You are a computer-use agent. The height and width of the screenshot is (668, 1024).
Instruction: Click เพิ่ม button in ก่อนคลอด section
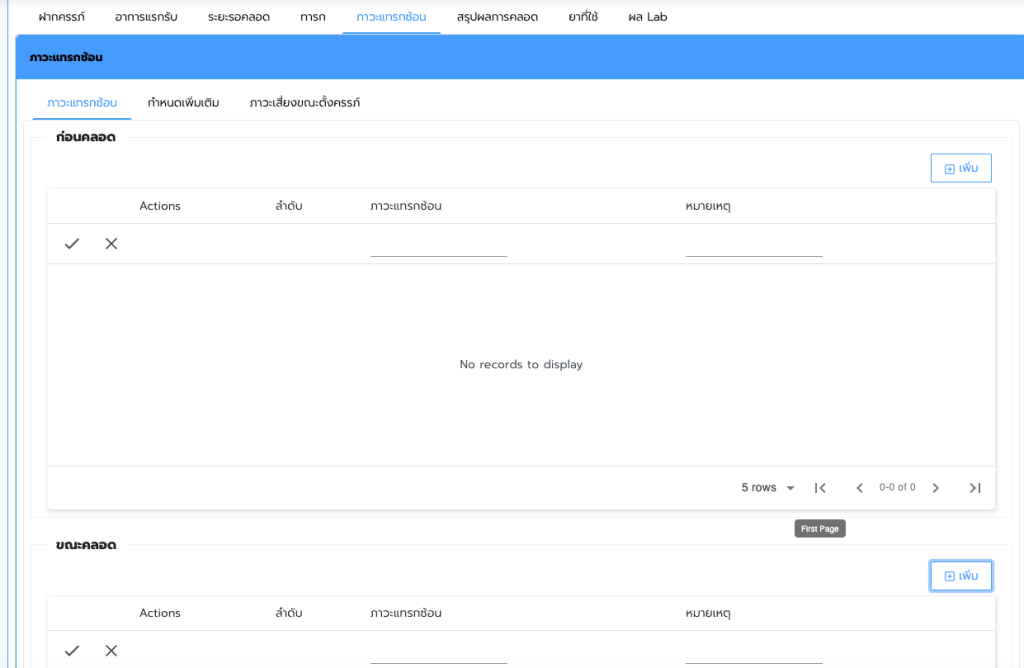[x=960, y=168]
